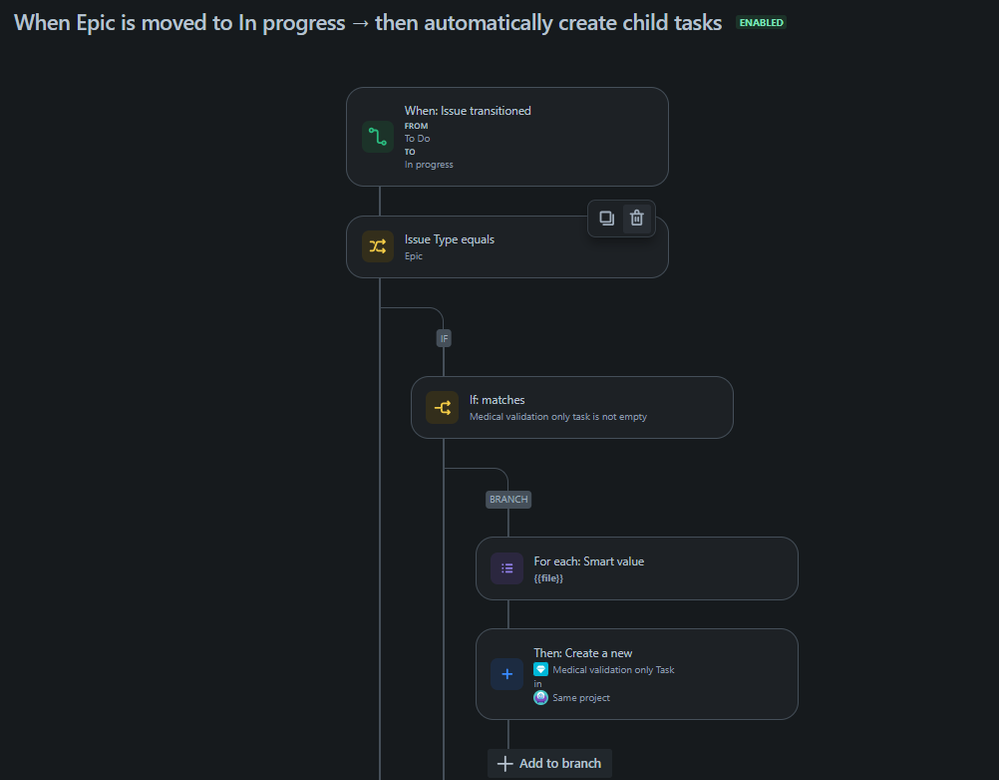Collapse the IF block label
The width and height of the screenshot is (999, 780).
coord(443,338)
